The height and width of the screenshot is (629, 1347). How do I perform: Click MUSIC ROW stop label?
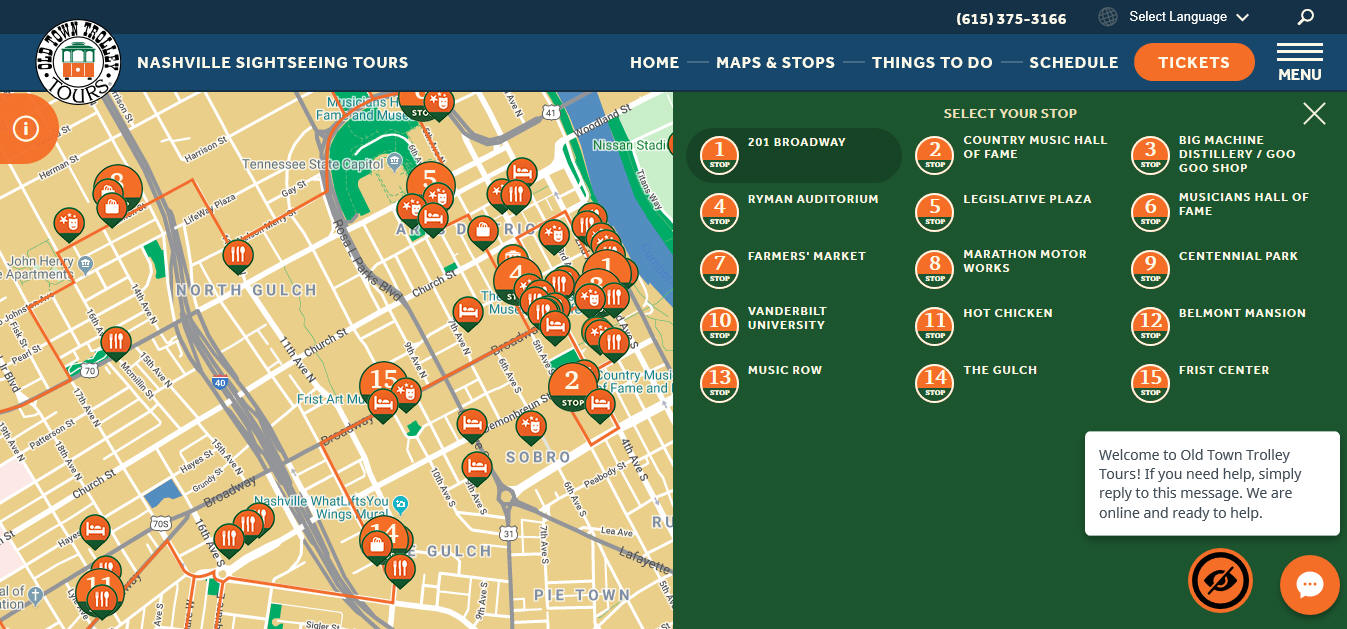pos(785,370)
